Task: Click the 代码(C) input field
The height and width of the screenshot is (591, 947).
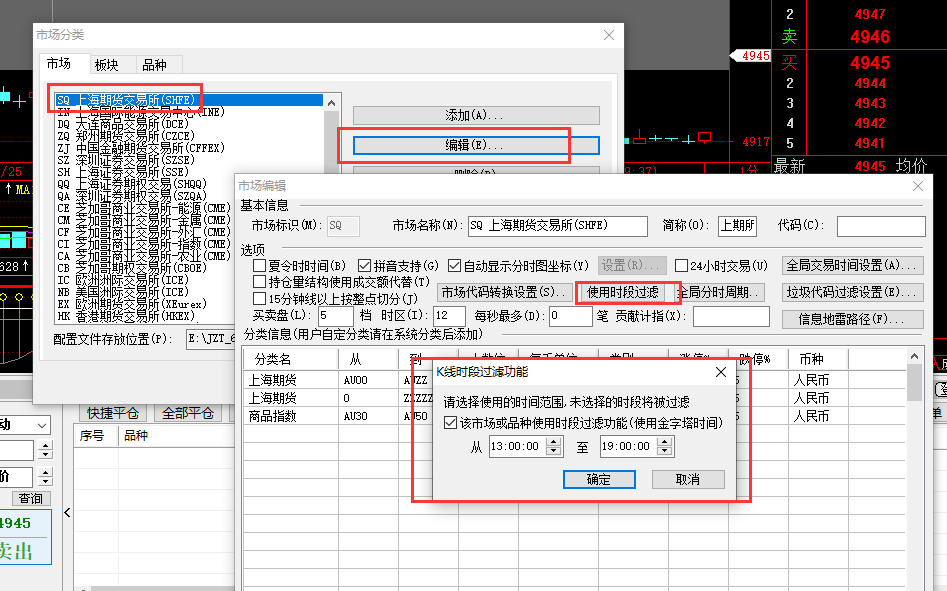Action: pyautogui.click(x=881, y=226)
